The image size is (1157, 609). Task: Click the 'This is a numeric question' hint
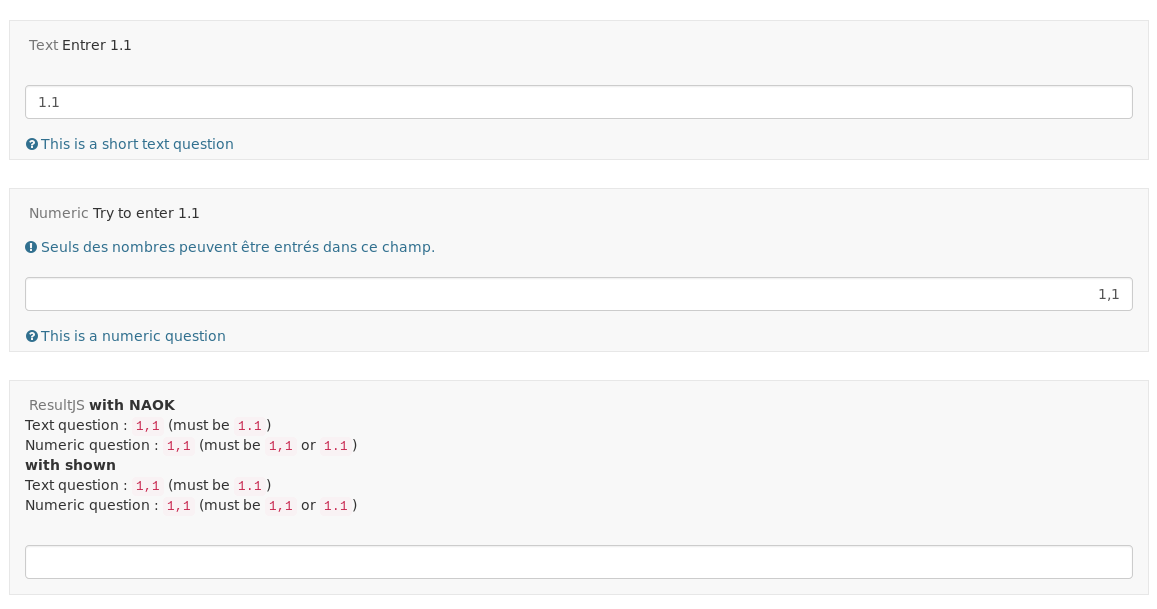(133, 336)
